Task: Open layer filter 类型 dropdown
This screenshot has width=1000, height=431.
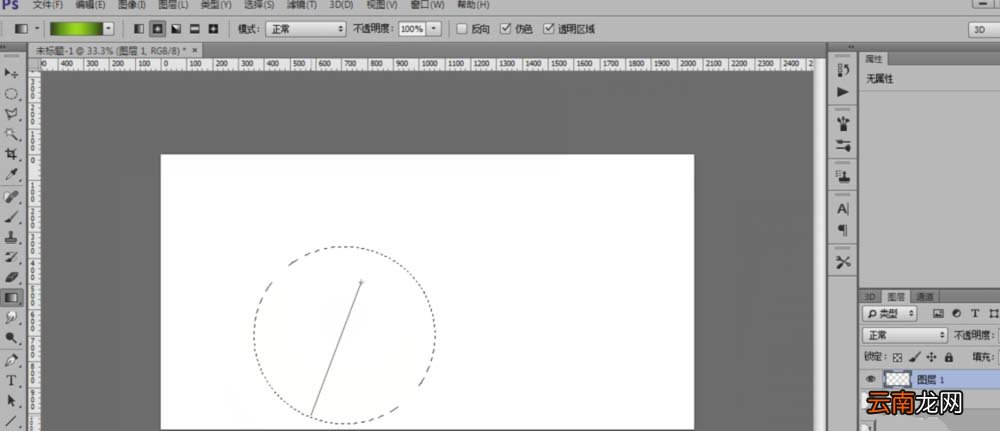Action: [890, 313]
